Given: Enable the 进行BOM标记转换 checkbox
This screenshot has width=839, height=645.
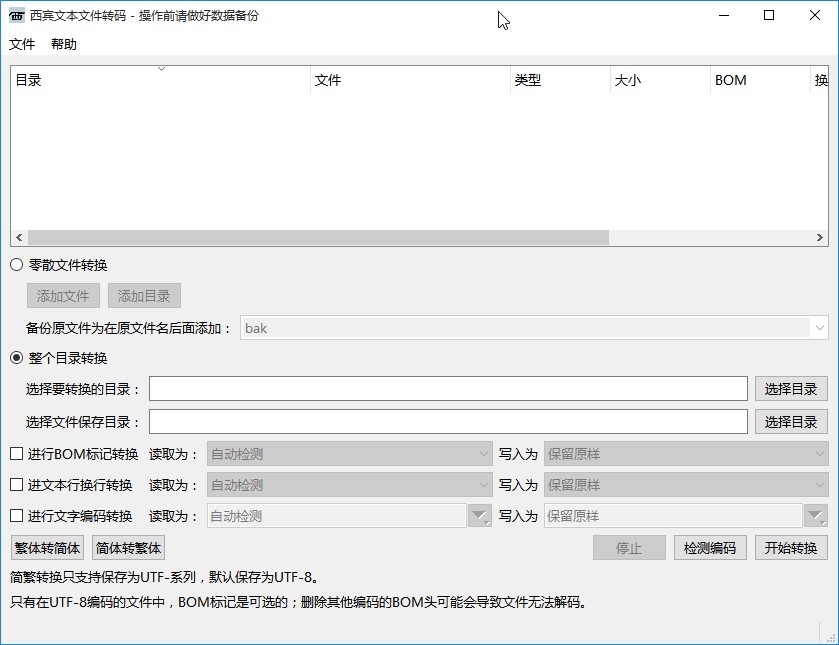Looking at the screenshot, I should [16, 453].
